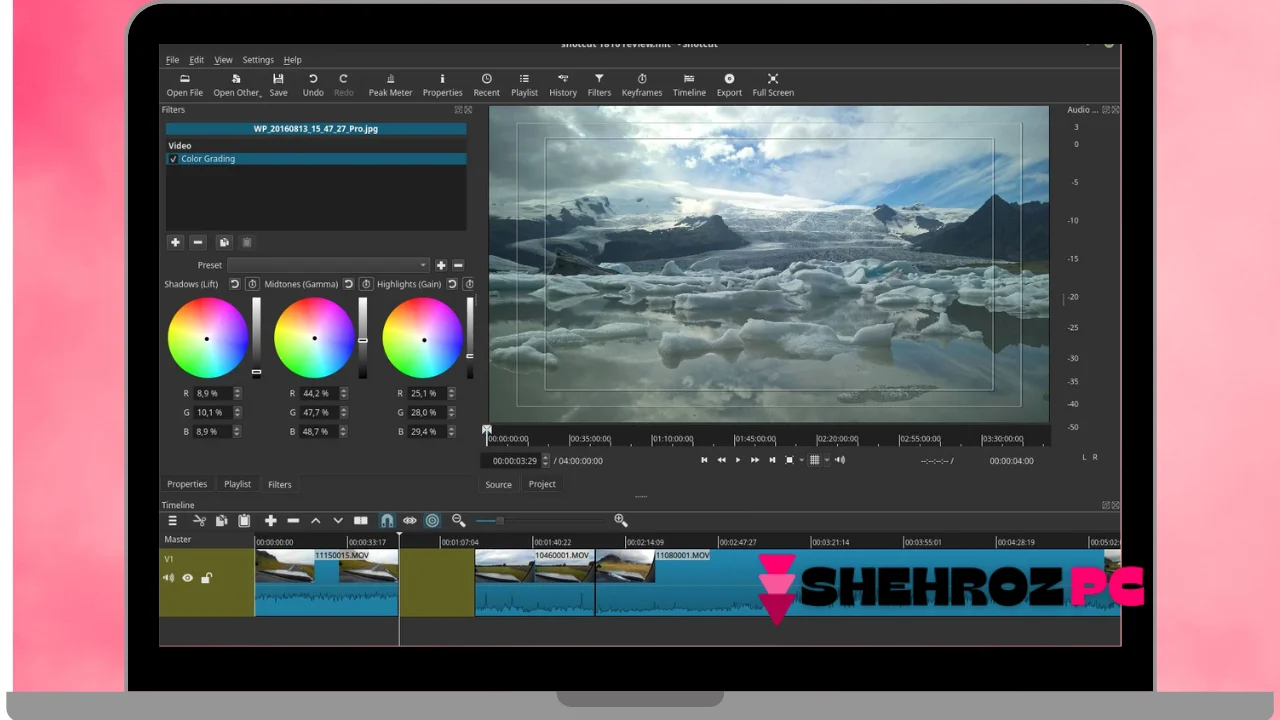This screenshot has height=720, width=1280.
Task: Toggle scrub while dragging eye icon
Action: coord(410,521)
